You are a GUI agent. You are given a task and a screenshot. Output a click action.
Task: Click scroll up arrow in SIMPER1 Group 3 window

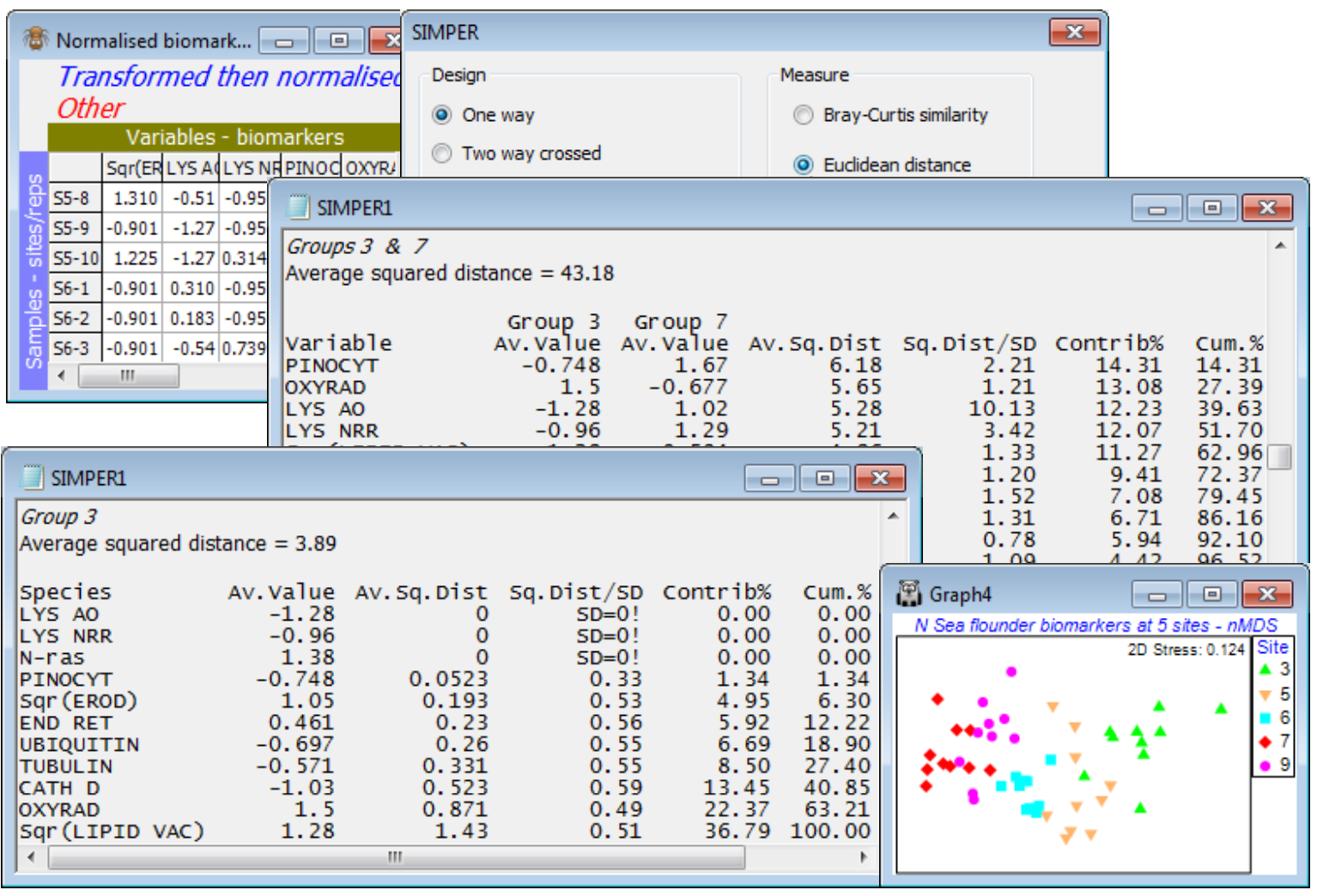point(893,516)
